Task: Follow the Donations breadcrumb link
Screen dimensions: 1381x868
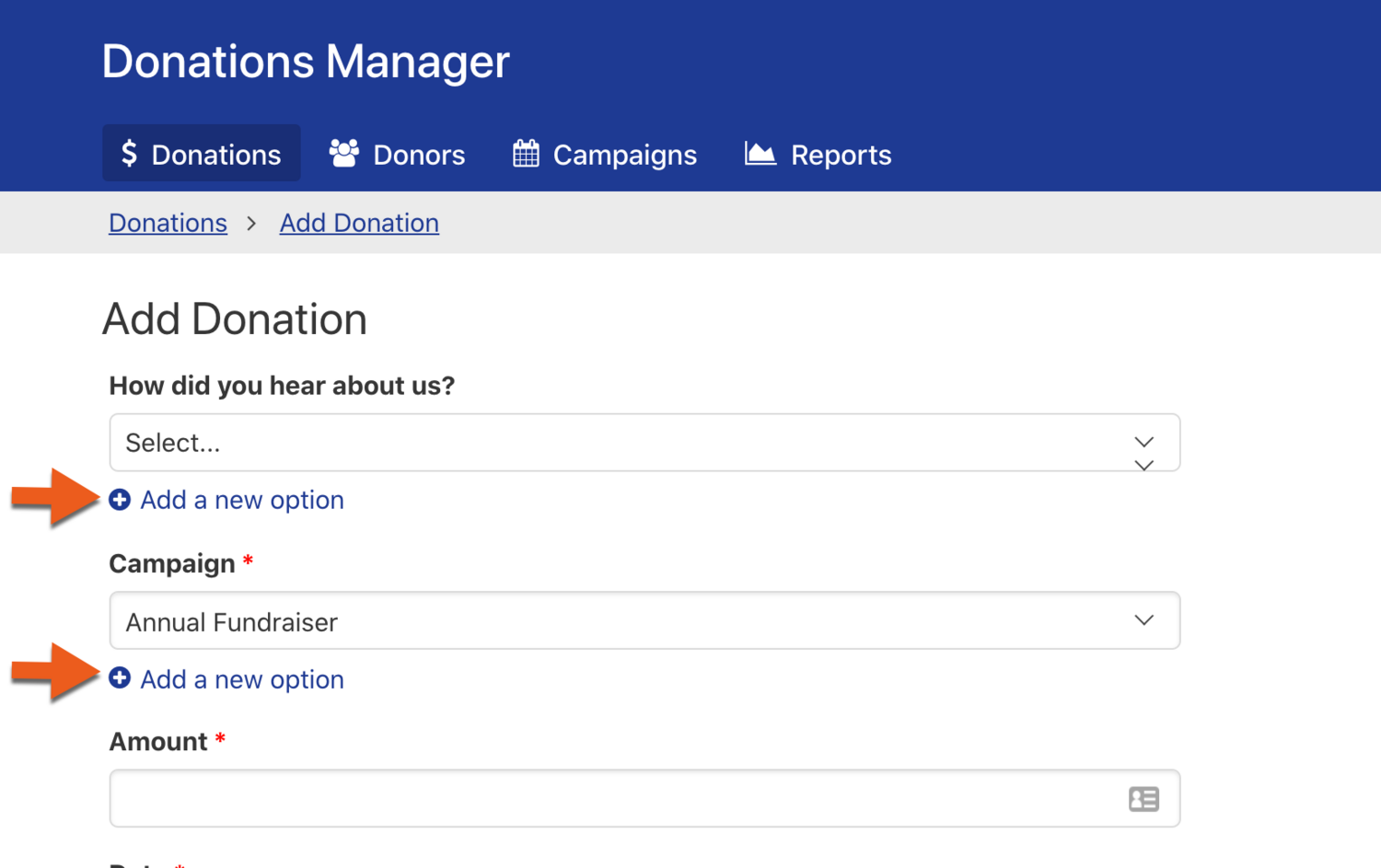Action: 168,223
